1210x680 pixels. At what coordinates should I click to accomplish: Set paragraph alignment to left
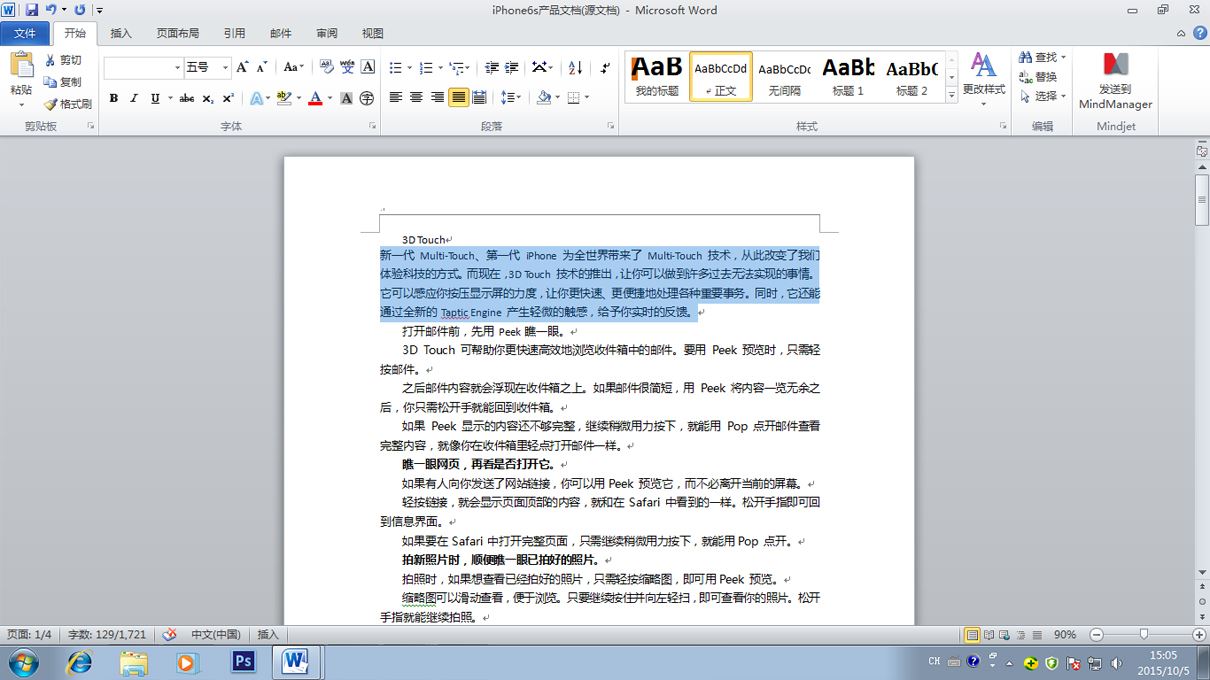point(396,97)
